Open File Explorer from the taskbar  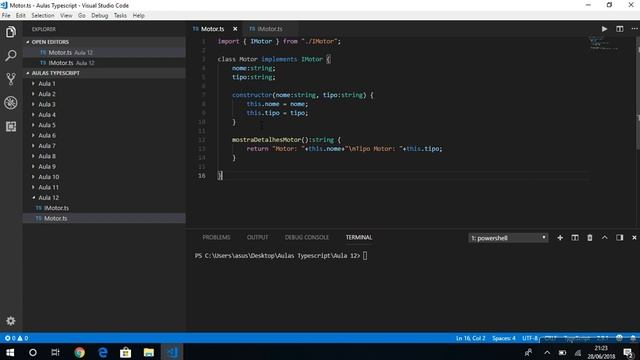(149, 352)
